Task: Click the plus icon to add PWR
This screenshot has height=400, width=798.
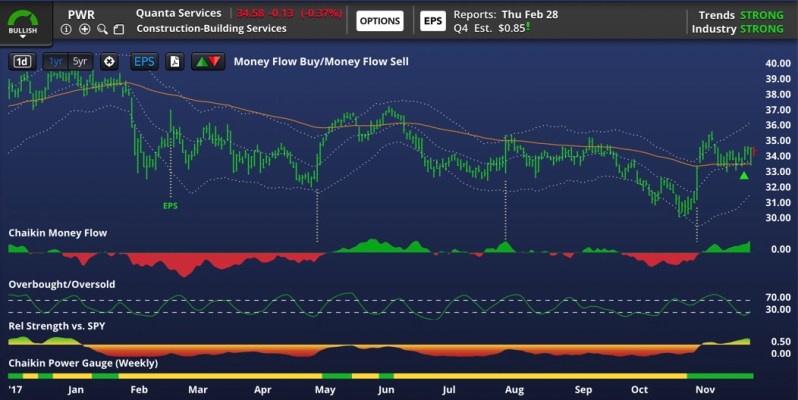Action: (85, 30)
